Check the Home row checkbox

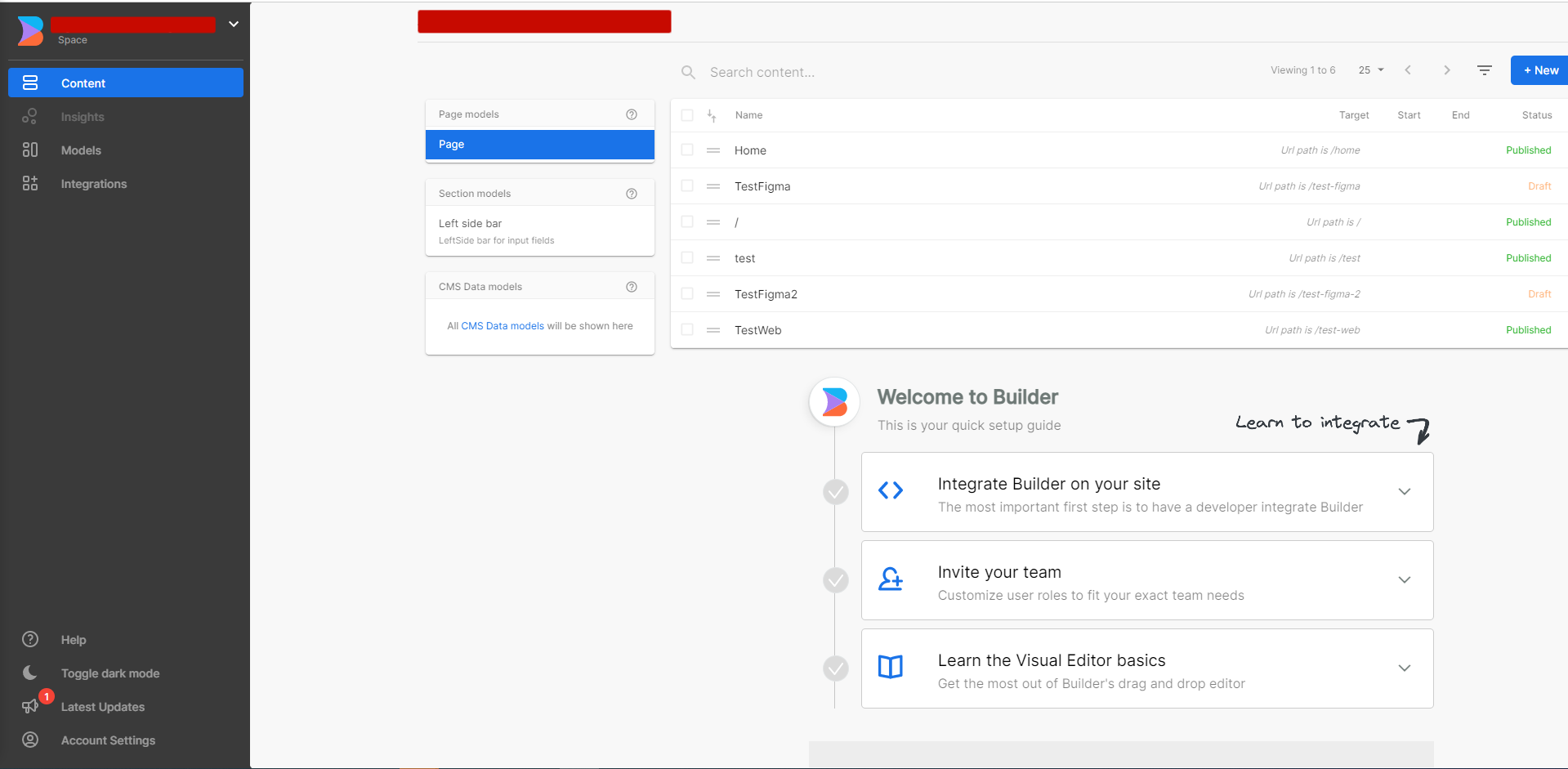[x=687, y=150]
